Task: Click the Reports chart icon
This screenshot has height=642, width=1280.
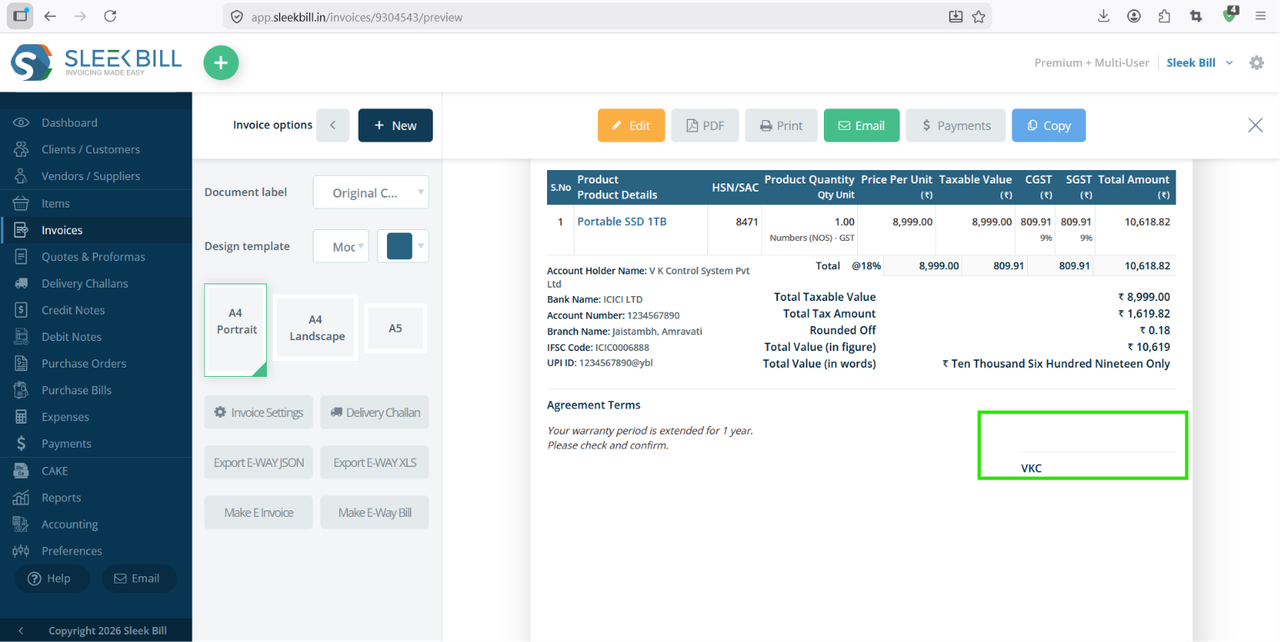Action: [x=21, y=497]
